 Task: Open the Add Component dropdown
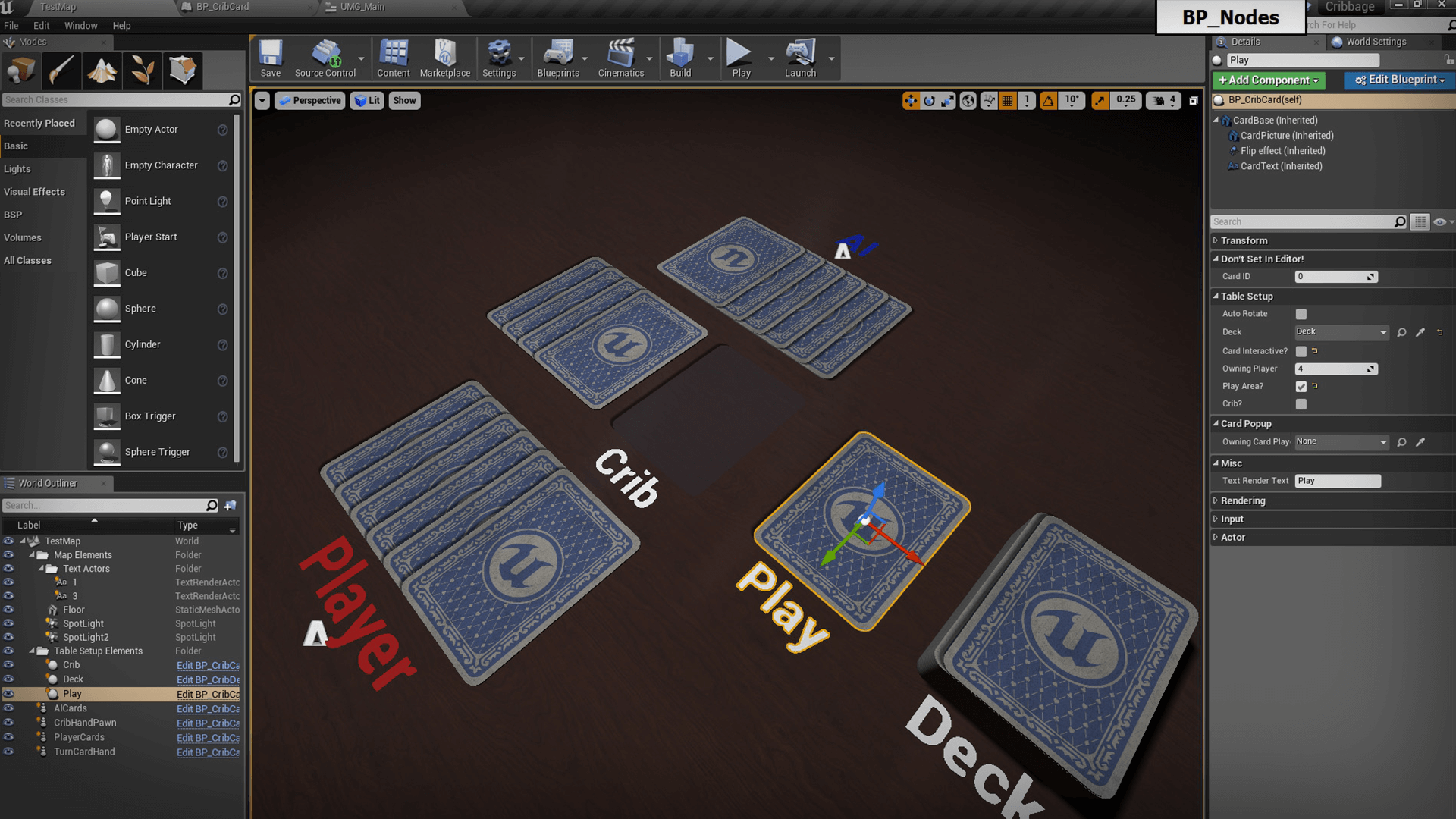pyautogui.click(x=1269, y=80)
